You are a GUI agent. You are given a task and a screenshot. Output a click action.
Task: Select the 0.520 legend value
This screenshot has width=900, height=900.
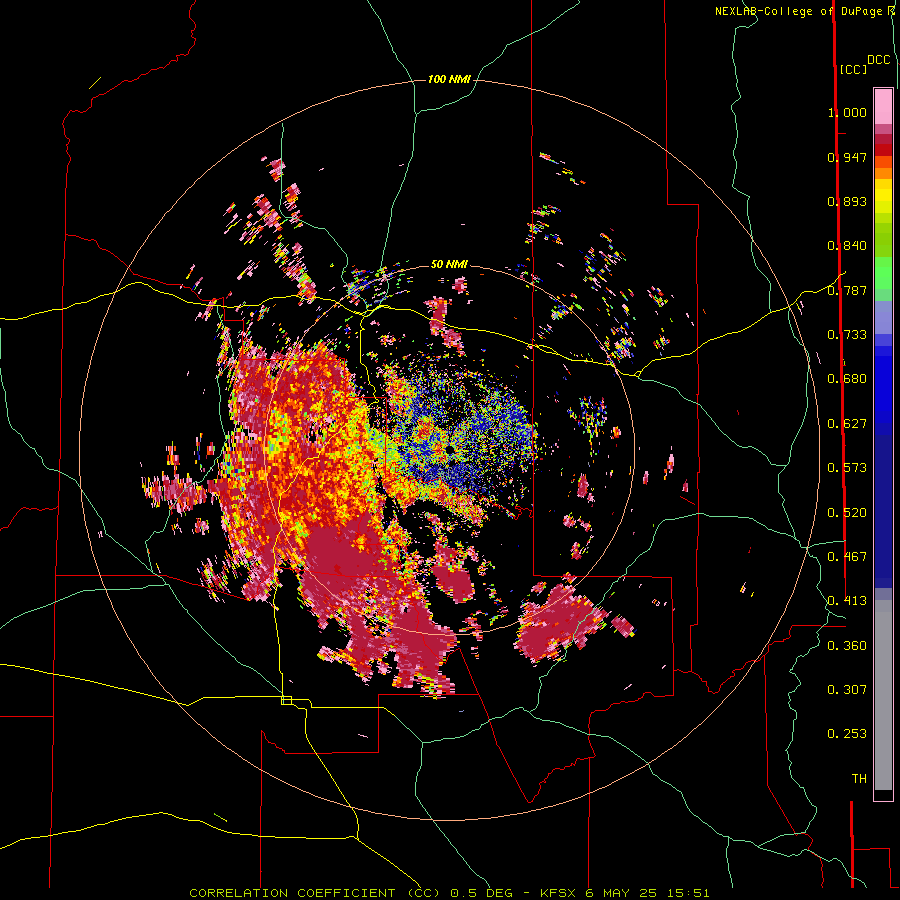tap(847, 513)
